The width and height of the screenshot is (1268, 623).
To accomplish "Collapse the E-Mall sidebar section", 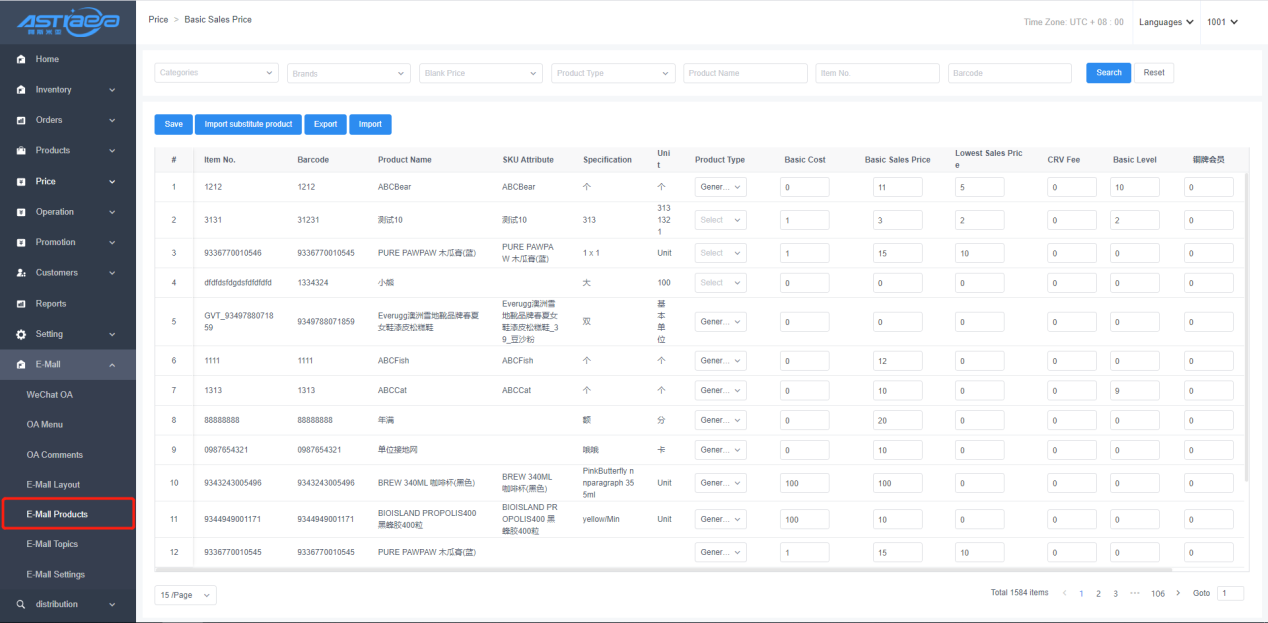I will [x=112, y=364].
